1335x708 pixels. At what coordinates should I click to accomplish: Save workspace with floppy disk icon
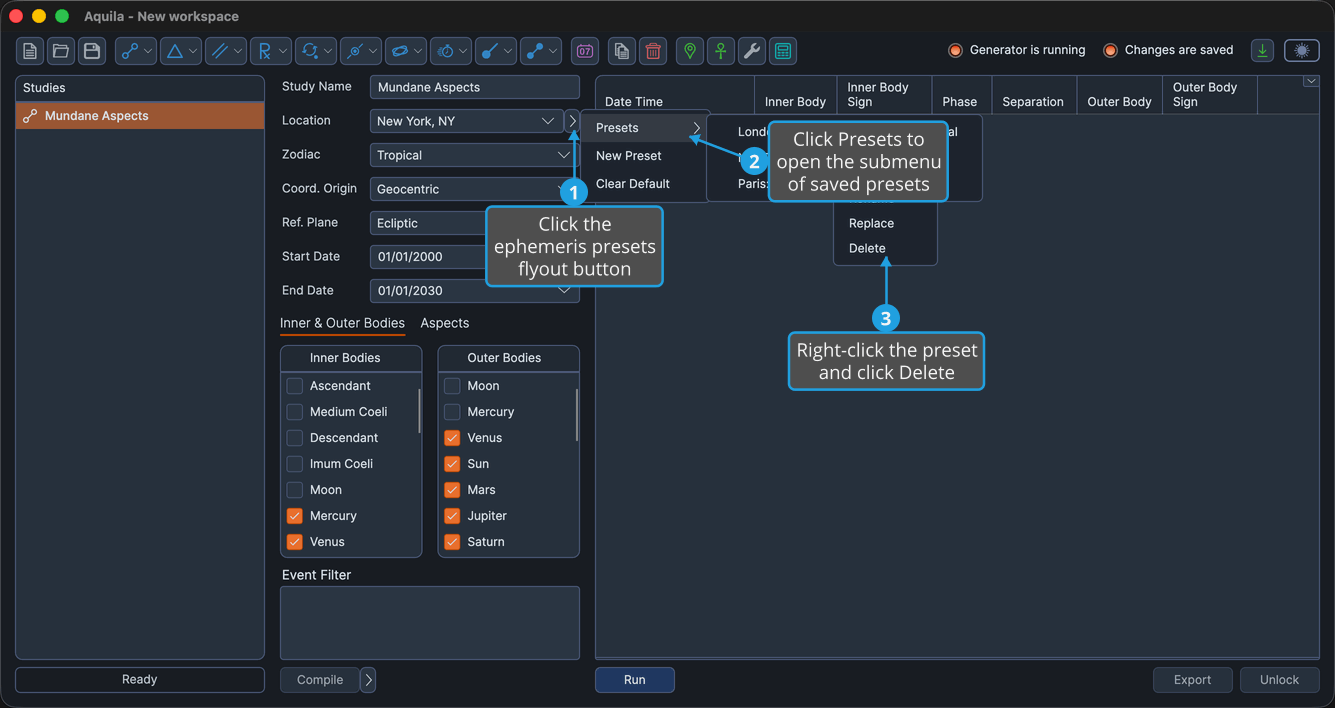pos(92,51)
